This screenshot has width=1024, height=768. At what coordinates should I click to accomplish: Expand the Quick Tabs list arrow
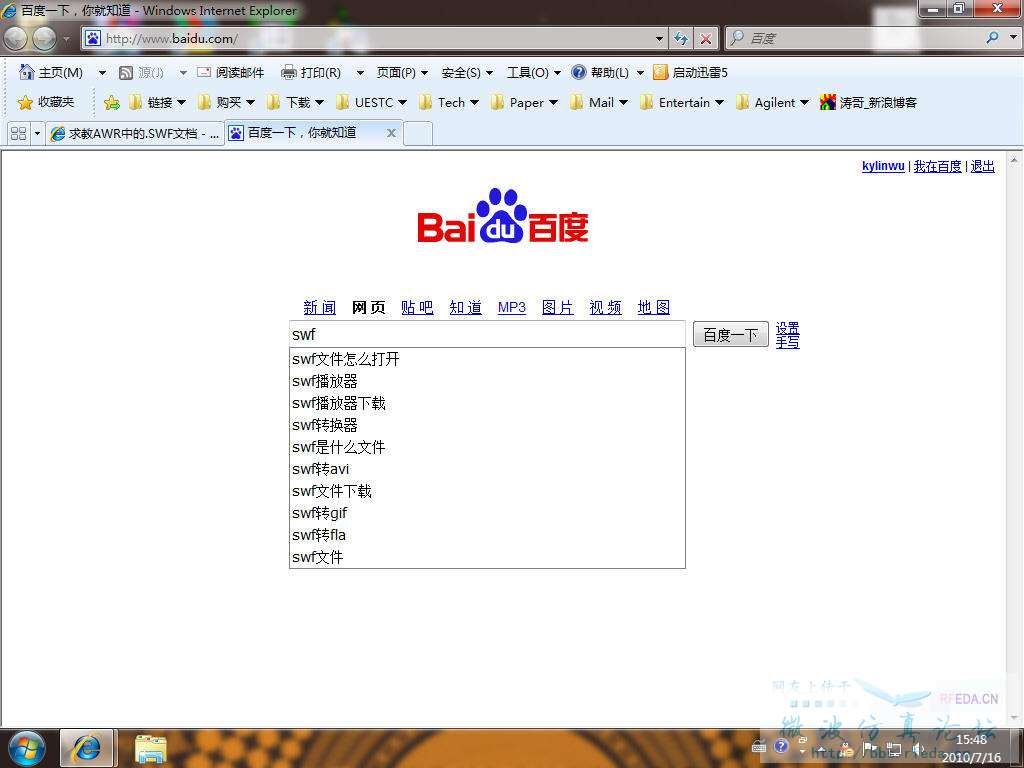(x=37, y=133)
